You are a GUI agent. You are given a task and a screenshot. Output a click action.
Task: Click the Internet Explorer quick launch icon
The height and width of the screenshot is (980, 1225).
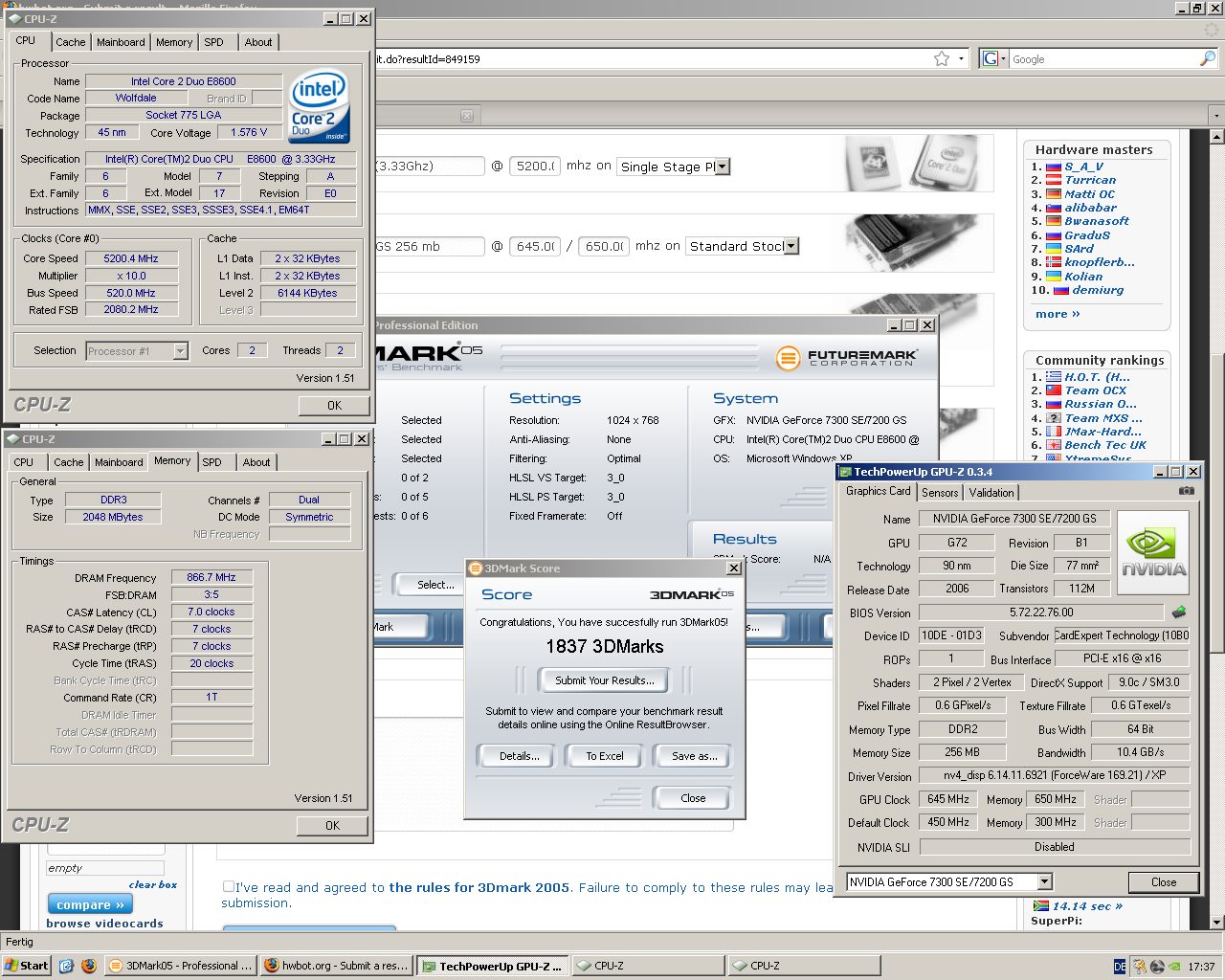point(66,966)
